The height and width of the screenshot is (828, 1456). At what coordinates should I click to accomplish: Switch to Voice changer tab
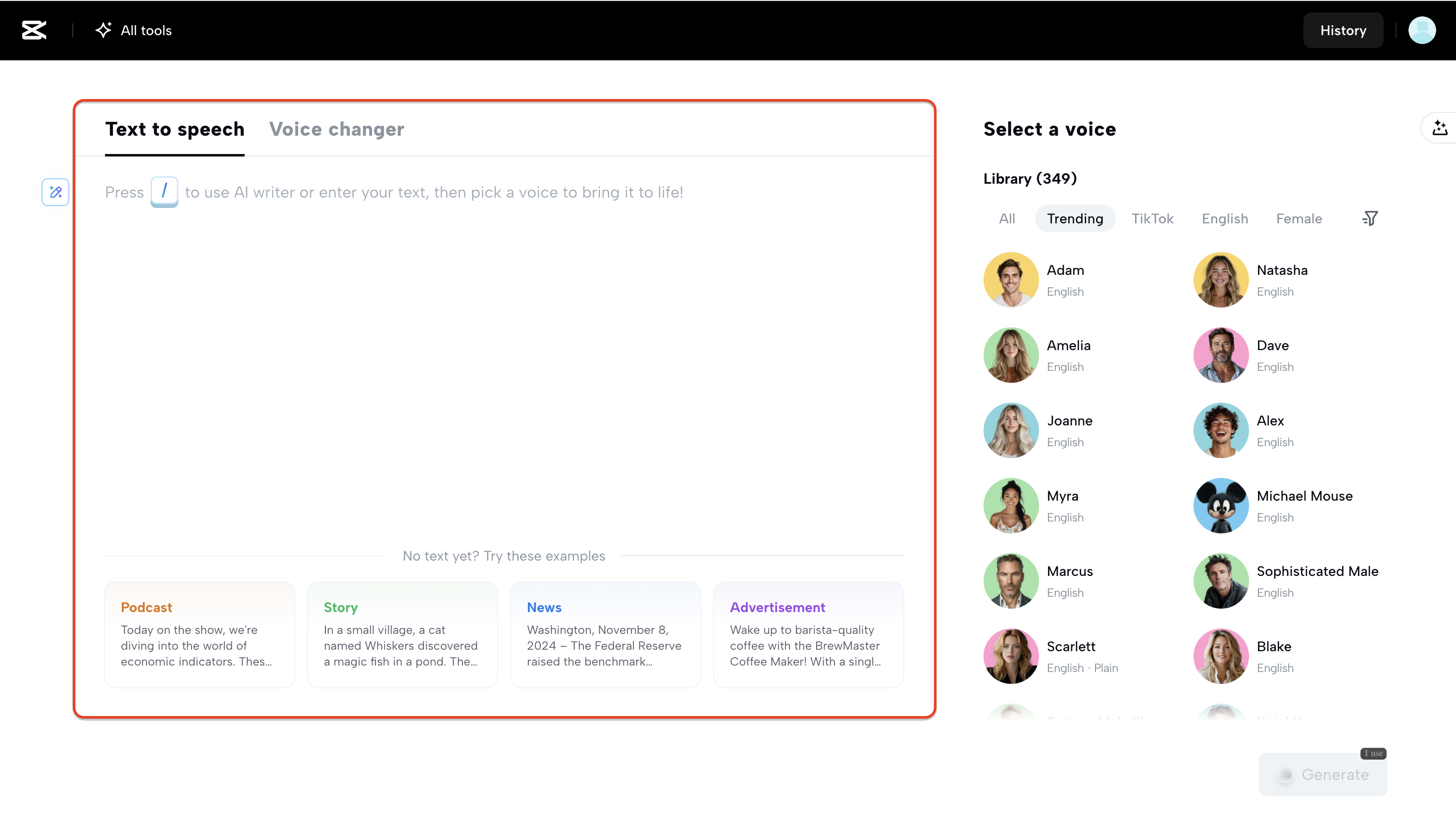[337, 130]
